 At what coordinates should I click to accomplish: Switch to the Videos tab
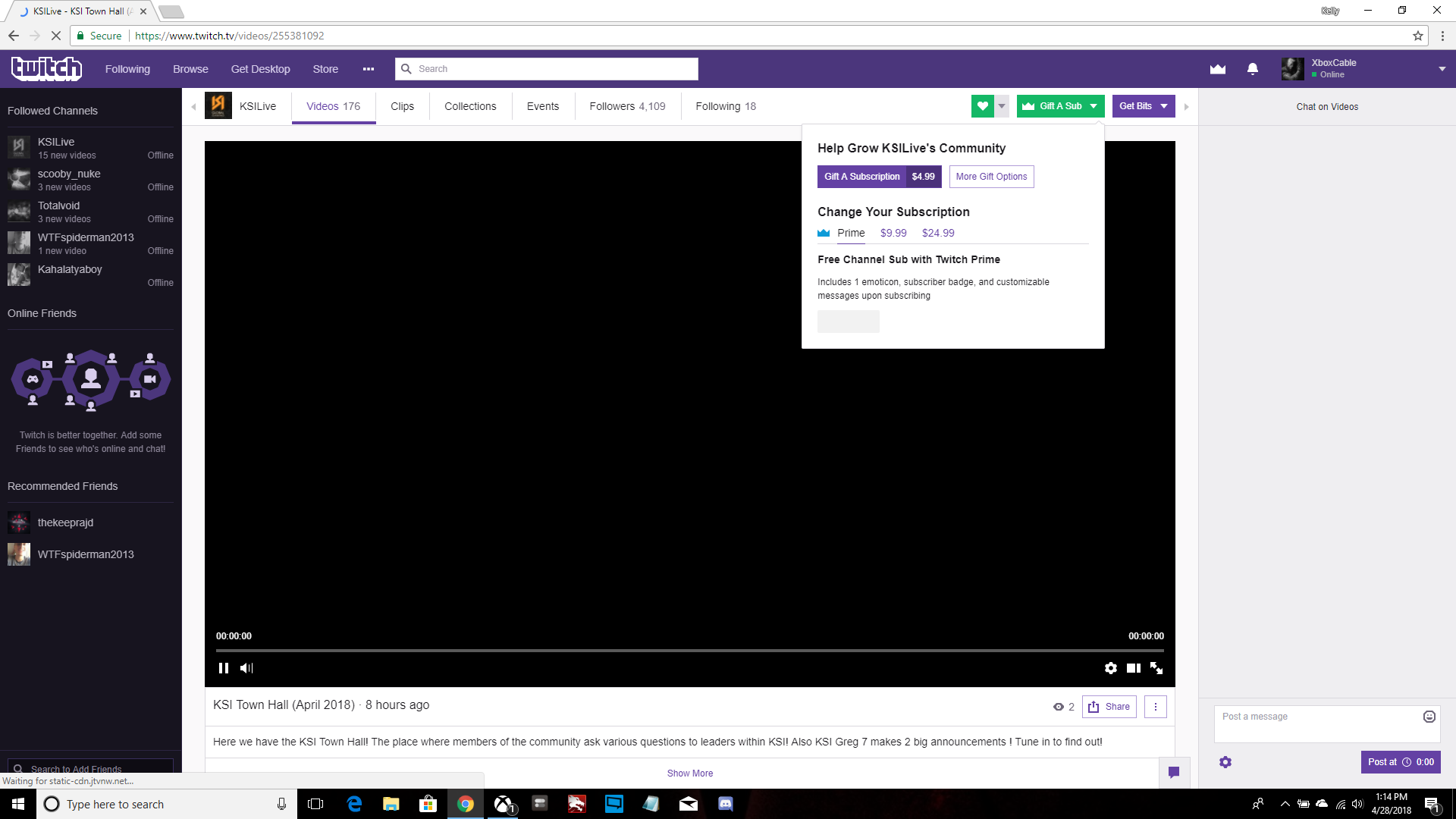click(334, 106)
